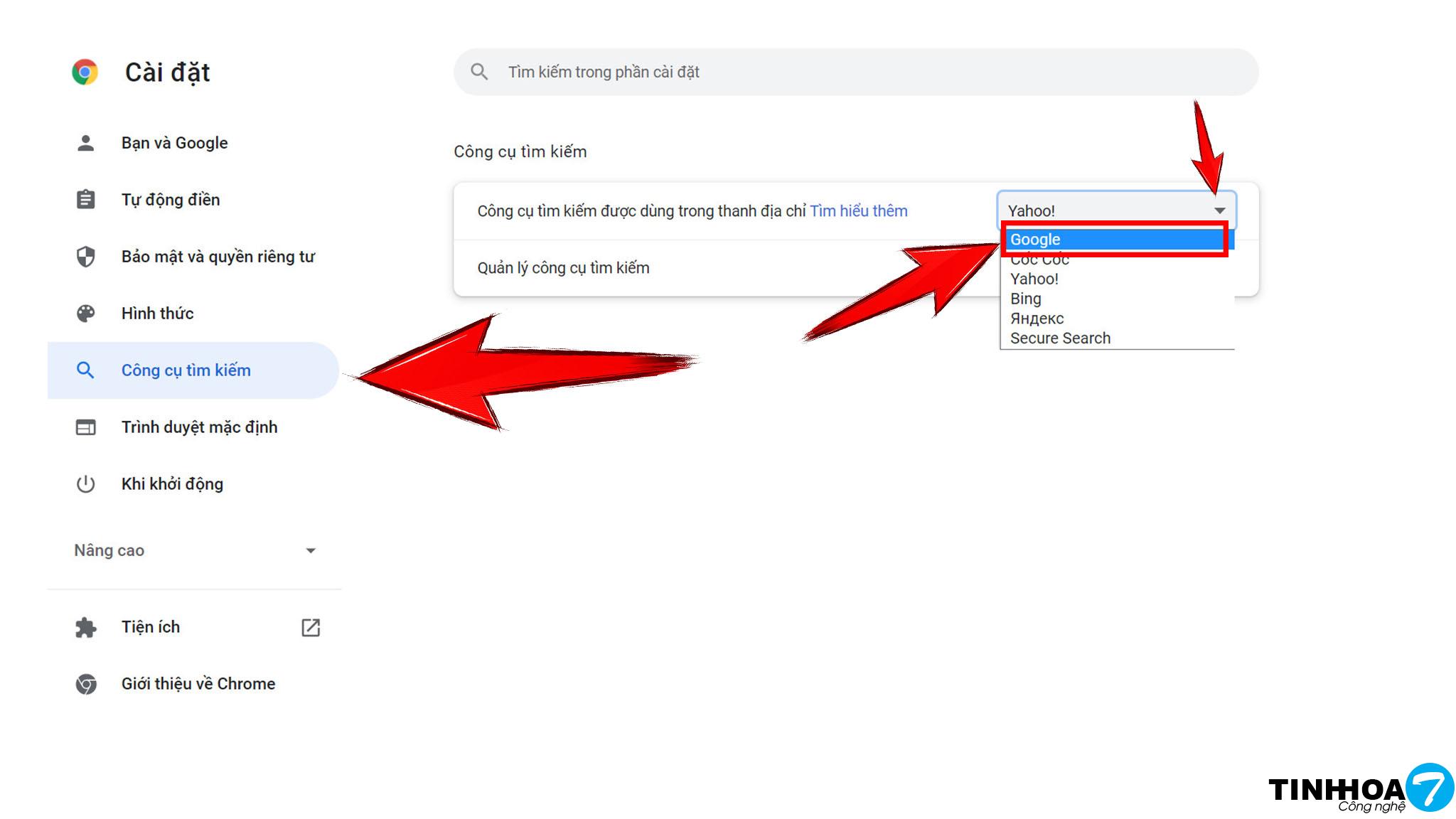Click the person icon for Bạn và Google
This screenshot has width=1456, height=819.
point(85,143)
